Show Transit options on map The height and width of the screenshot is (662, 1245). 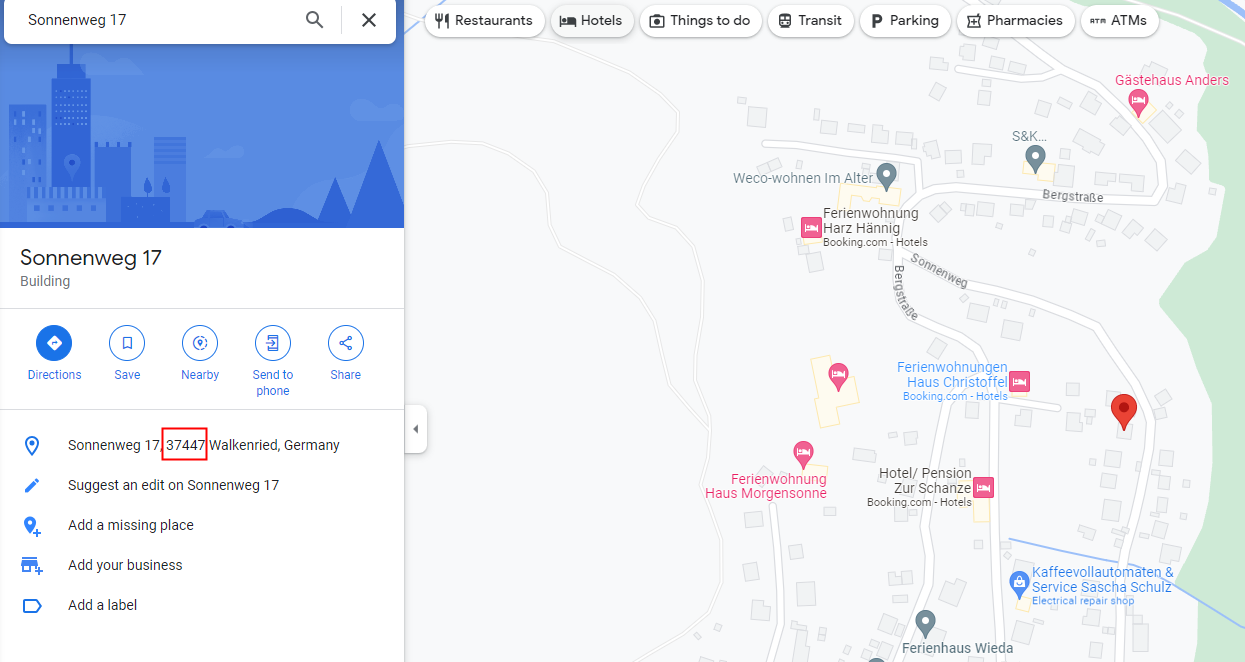[811, 21]
